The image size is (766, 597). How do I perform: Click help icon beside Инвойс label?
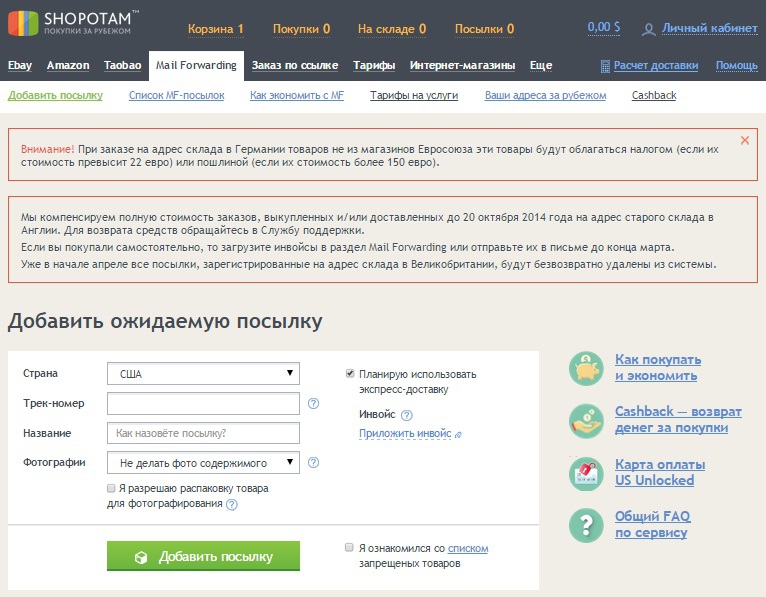pos(406,415)
